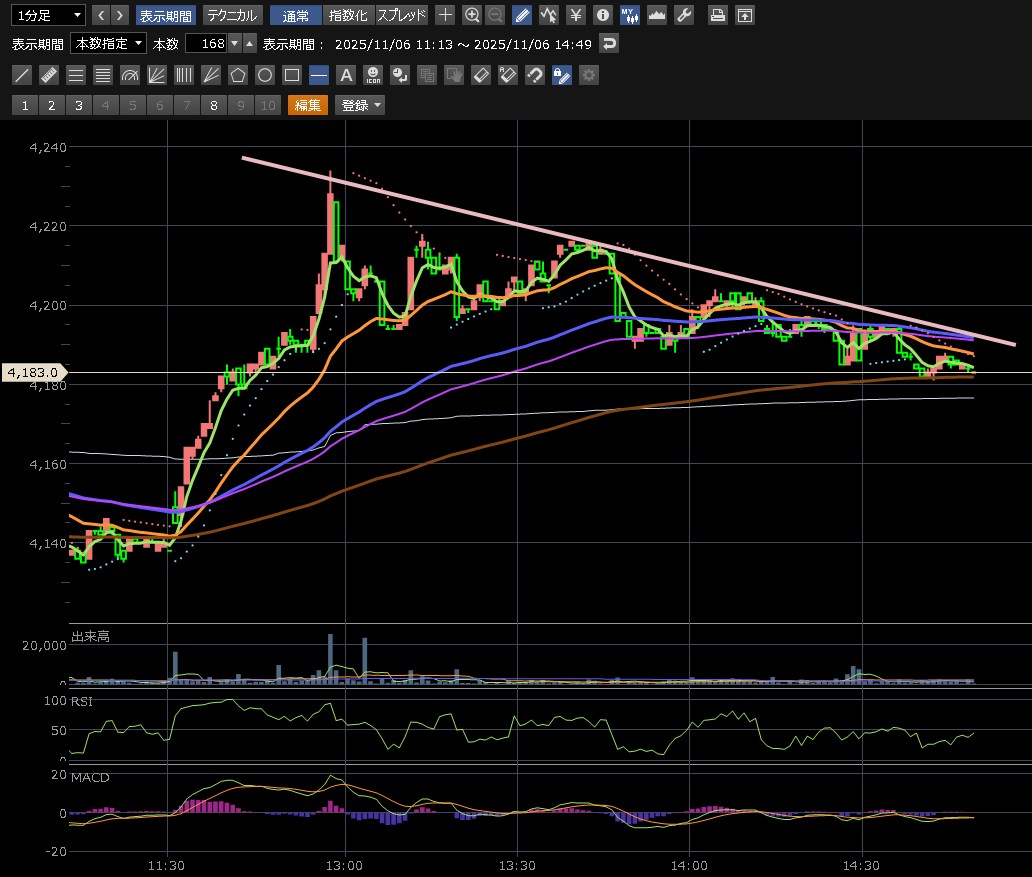Select the 指数化 chart mode
The image size is (1032, 877).
tap(349, 15)
